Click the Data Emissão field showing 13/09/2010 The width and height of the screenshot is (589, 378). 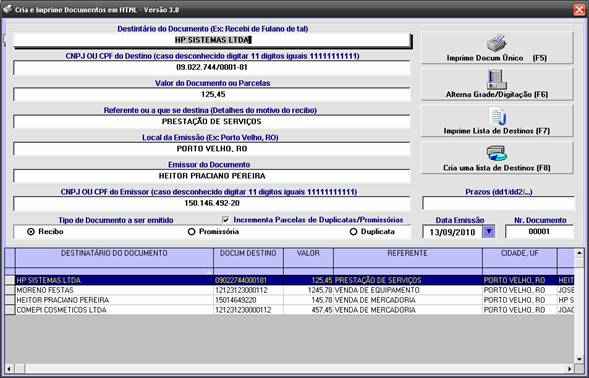(452, 232)
